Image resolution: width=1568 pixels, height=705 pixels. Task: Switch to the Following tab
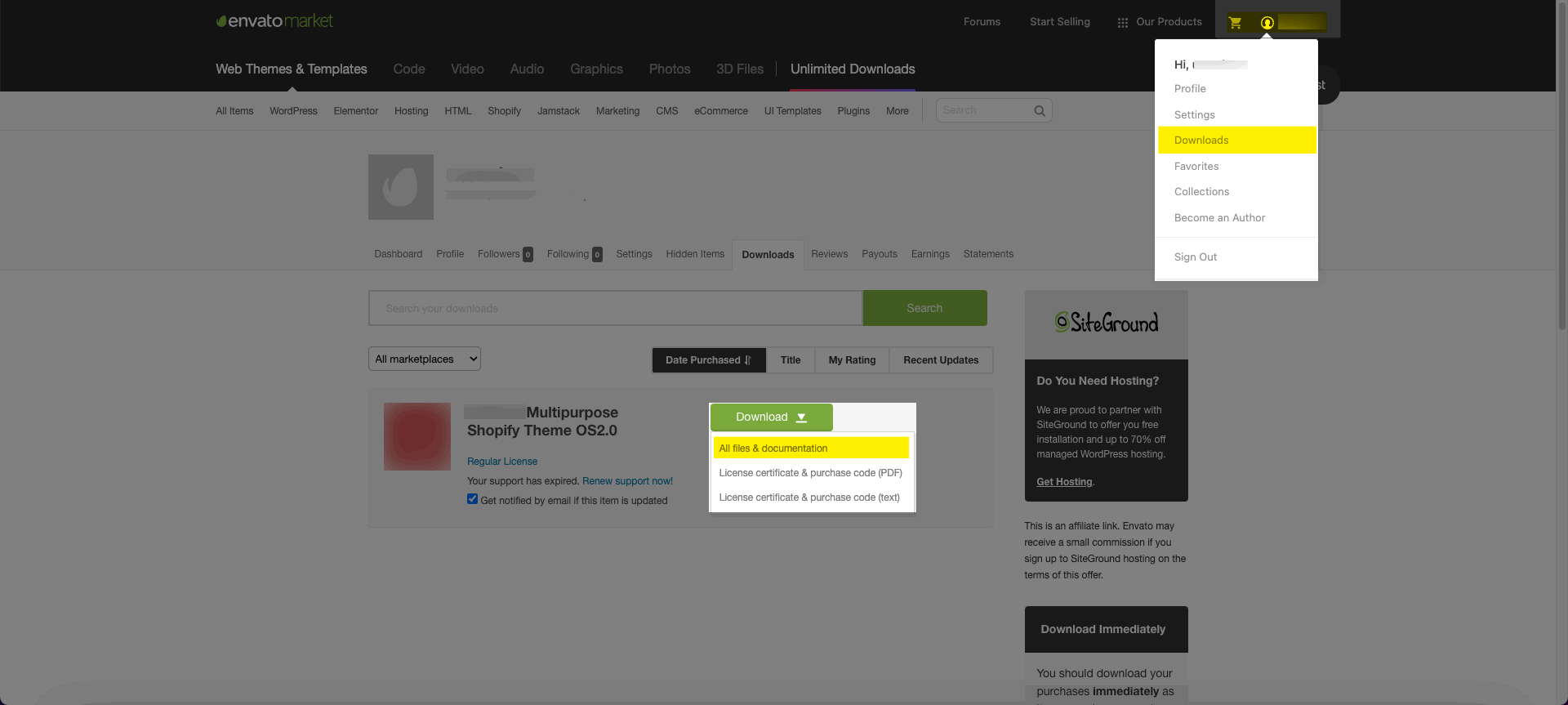click(x=574, y=254)
